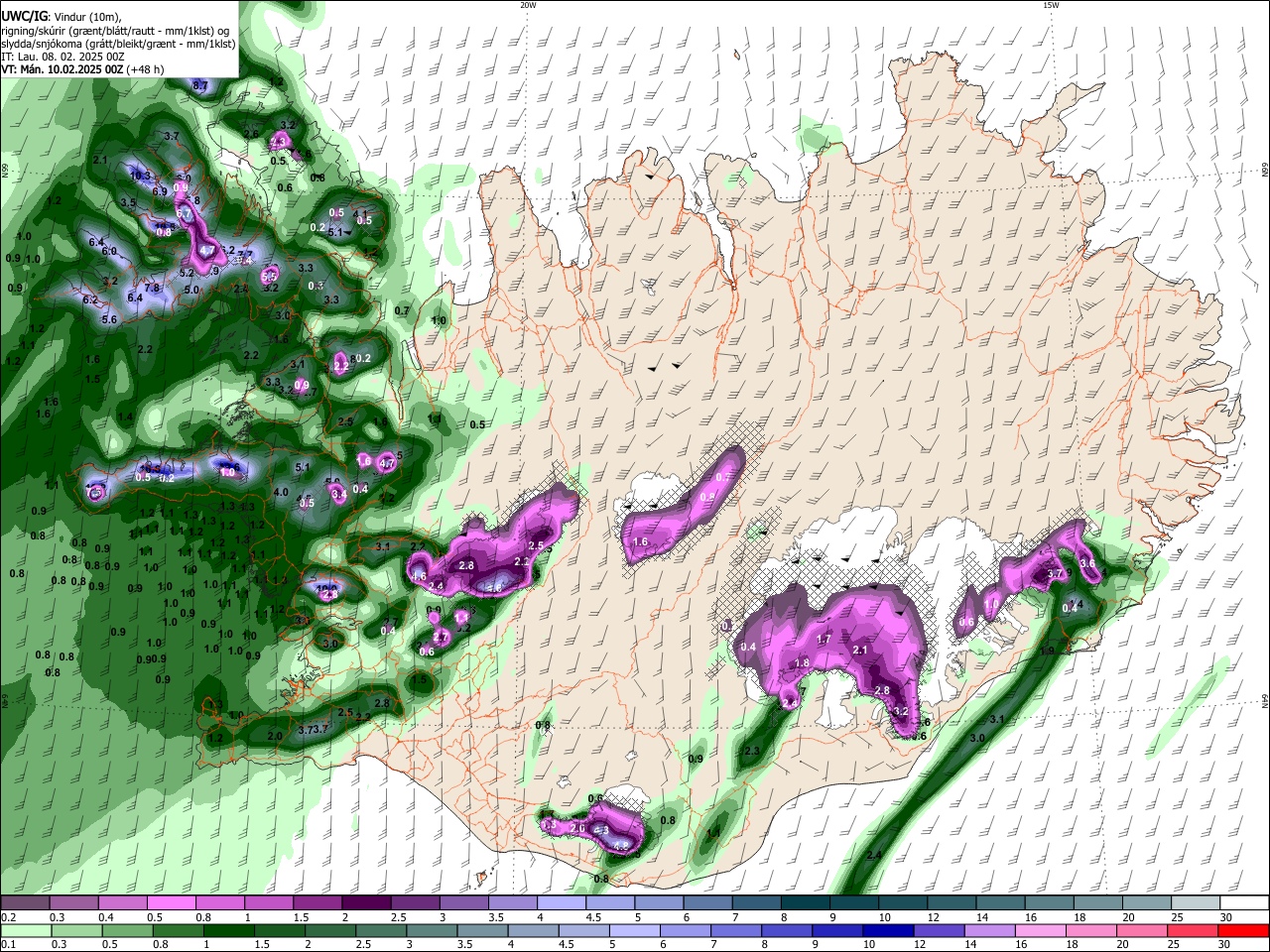Select the dark teal snow swatch starting at 9
The width and height of the screenshot is (1270, 952).
[854, 903]
